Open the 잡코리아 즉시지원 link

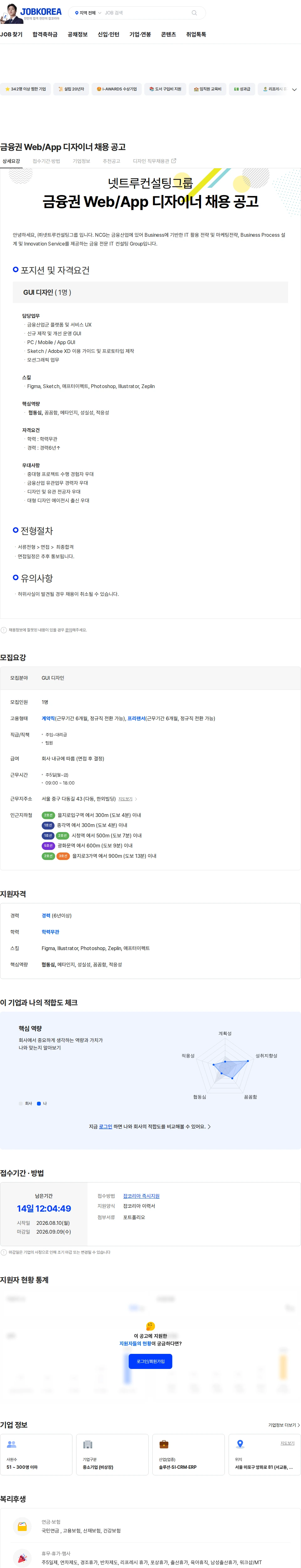point(141,1196)
